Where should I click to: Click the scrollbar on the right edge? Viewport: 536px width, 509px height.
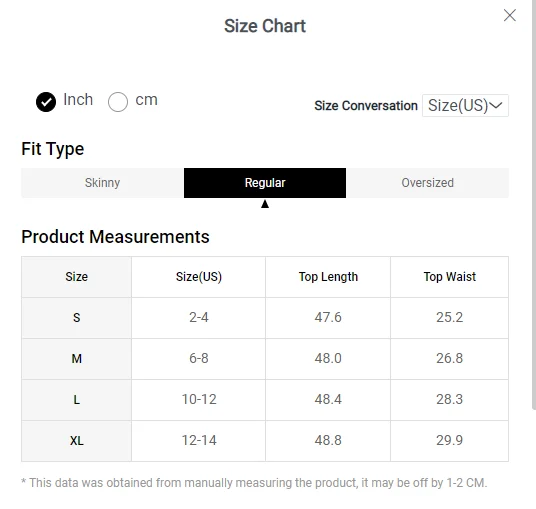[534, 205]
